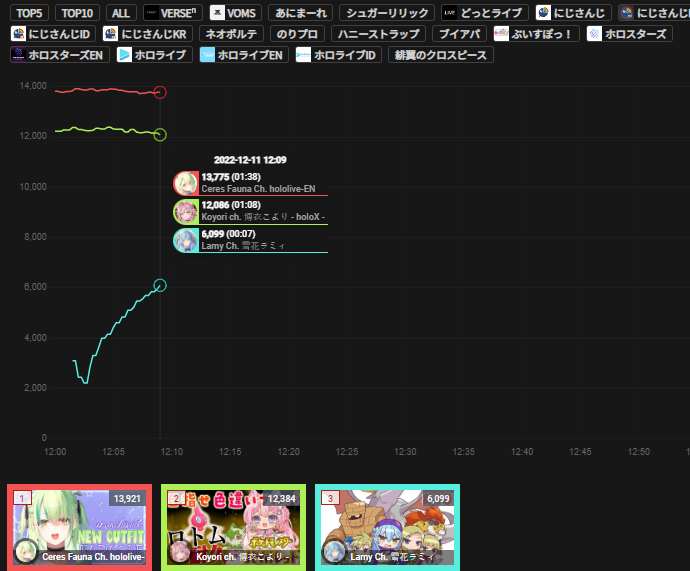The height and width of the screenshot is (571, 690).
Task: Click the 14,000 y-axis label
Action: tap(33, 86)
